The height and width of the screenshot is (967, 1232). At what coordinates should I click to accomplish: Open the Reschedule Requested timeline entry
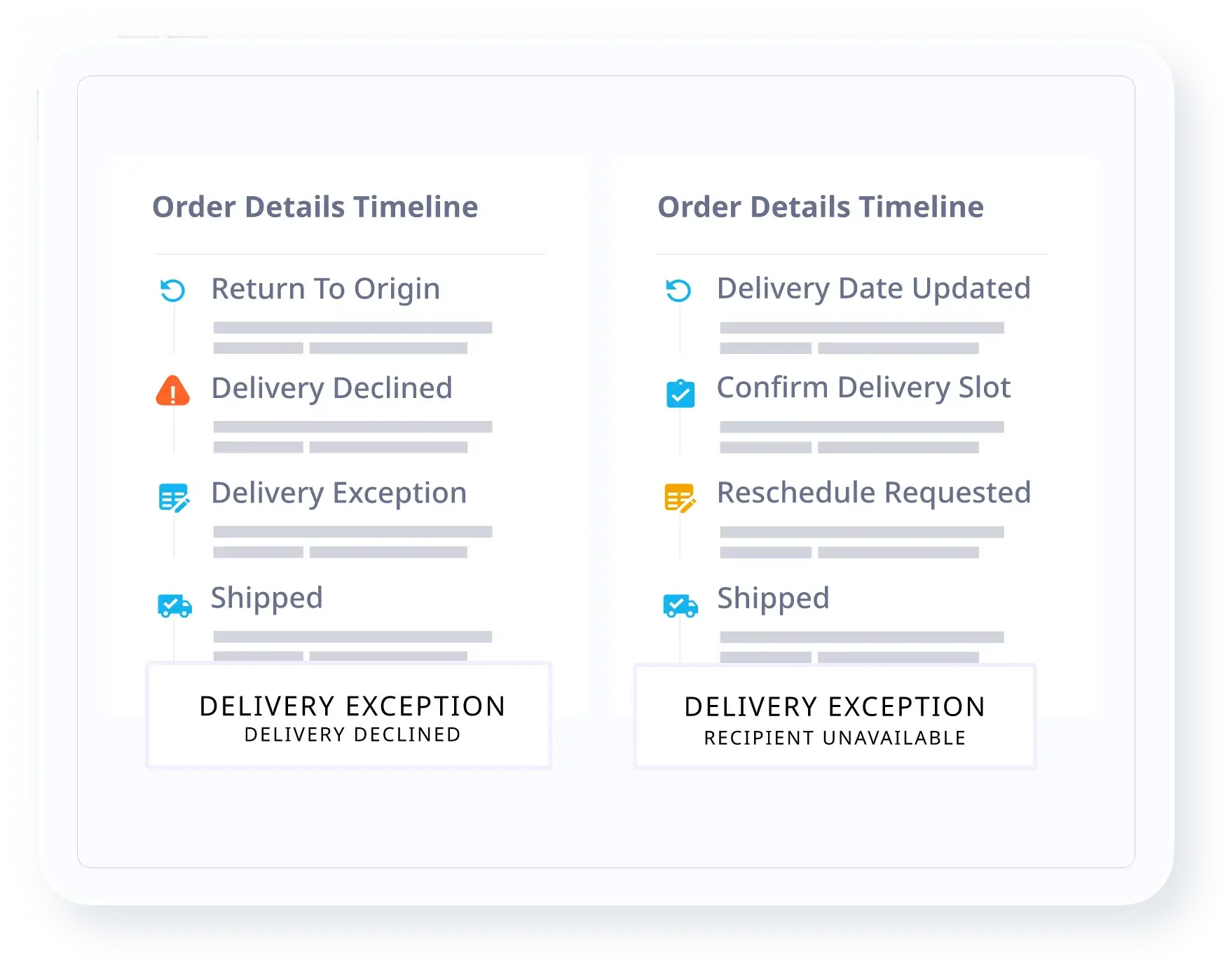[x=874, y=493]
